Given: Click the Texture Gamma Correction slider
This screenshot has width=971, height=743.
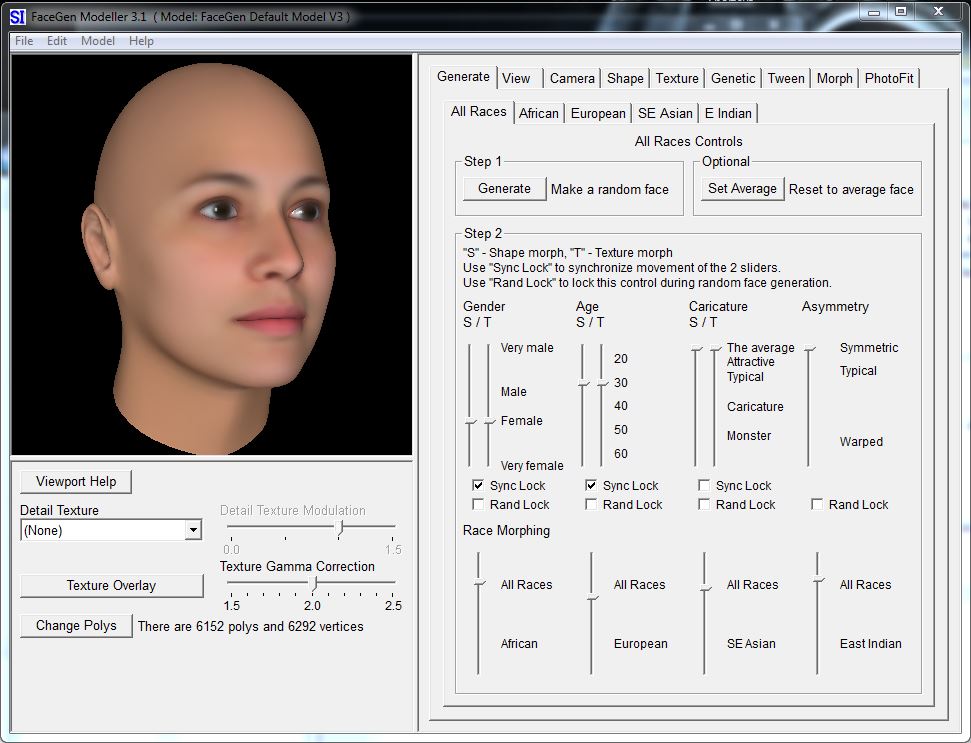Looking at the screenshot, I should tap(314, 582).
